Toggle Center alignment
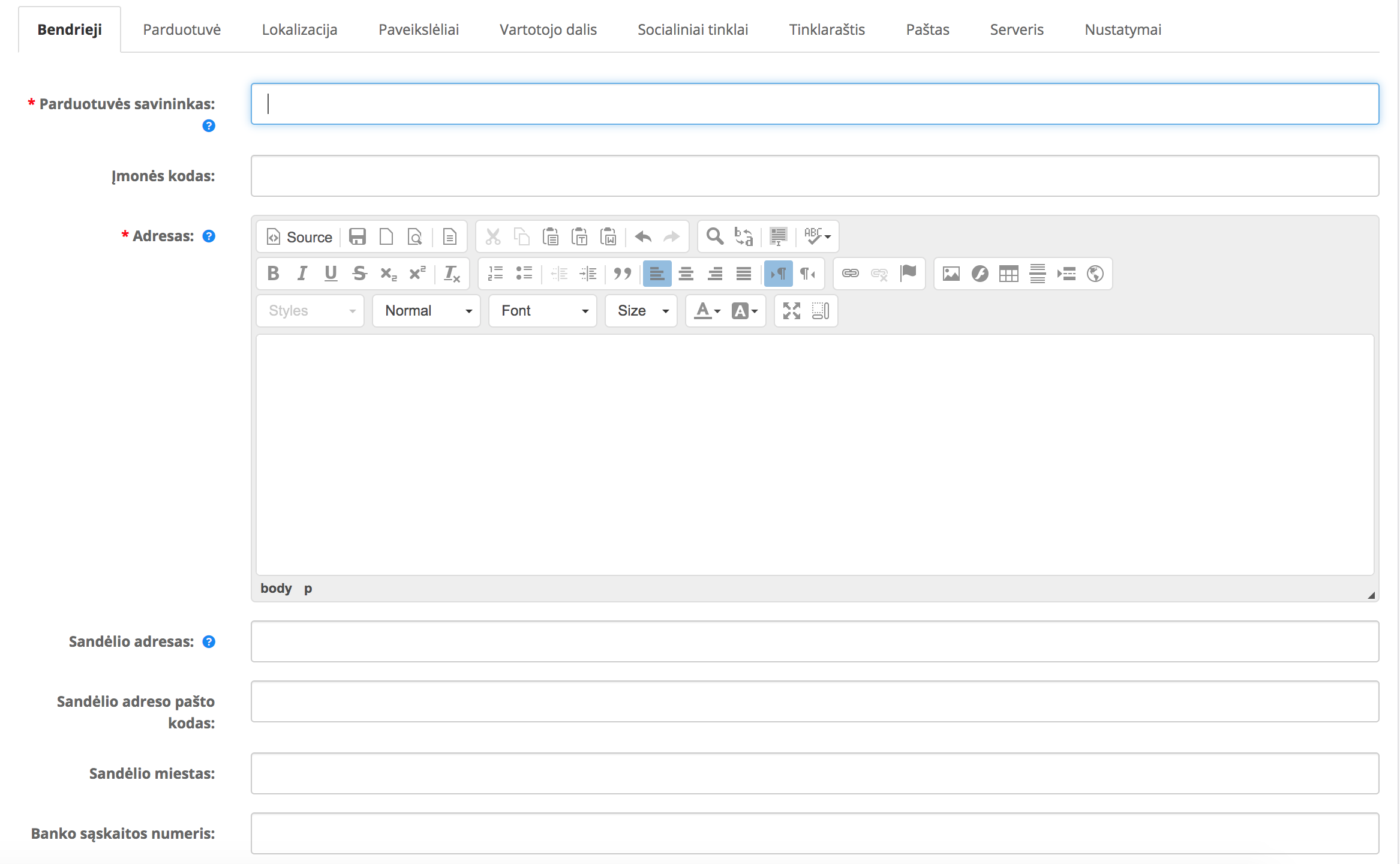Viewport: 1400px width, 864px height. click(686, 274)
